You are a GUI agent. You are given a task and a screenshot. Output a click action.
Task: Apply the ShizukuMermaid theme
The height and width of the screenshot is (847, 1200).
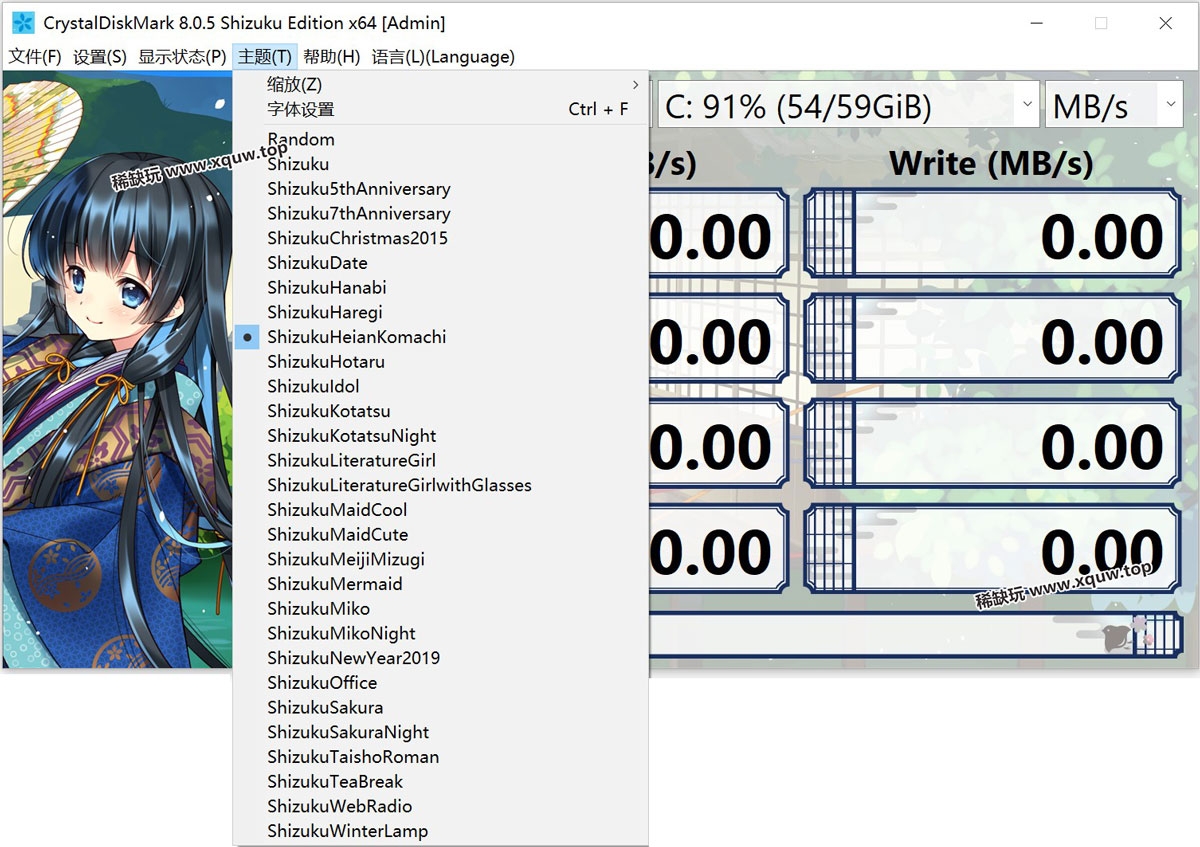pos(441,584)
